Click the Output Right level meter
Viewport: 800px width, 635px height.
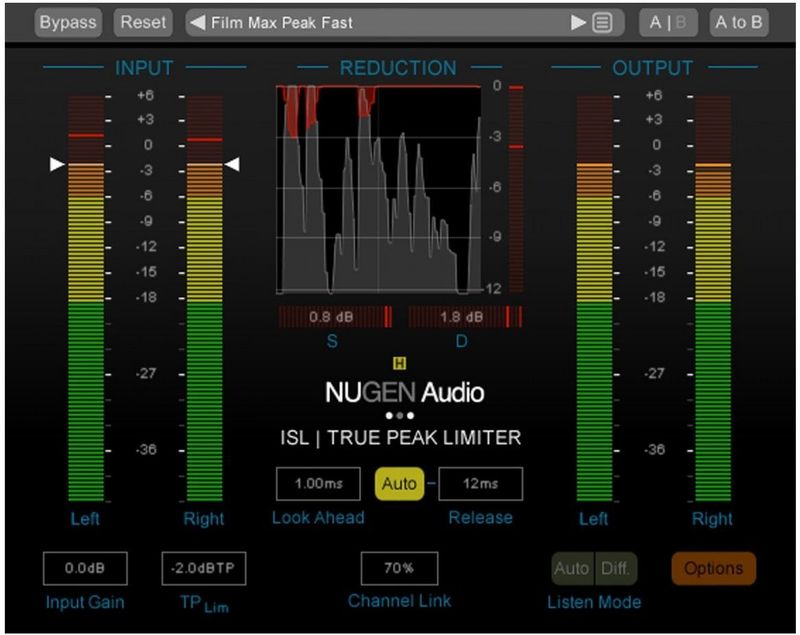coord(713,298)
